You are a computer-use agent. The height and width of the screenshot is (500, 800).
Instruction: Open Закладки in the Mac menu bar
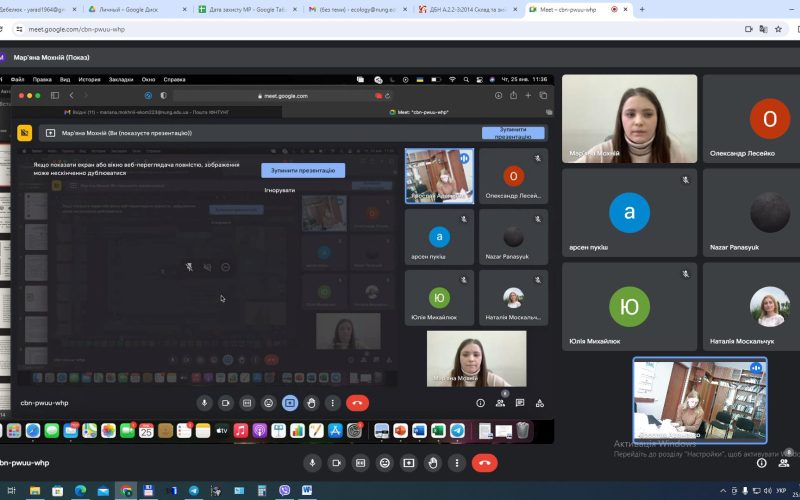coord(121,80)
